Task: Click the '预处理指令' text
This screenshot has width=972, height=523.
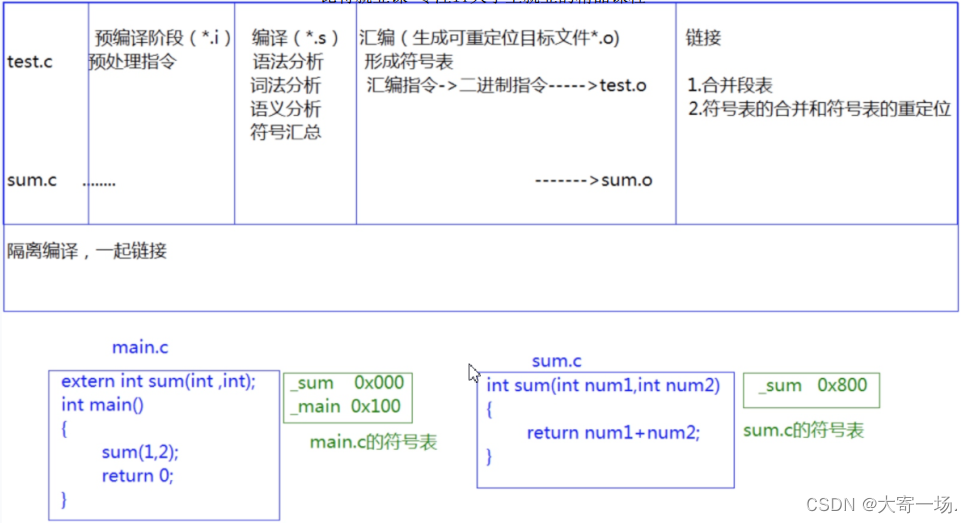Action: tap(132, 62)
